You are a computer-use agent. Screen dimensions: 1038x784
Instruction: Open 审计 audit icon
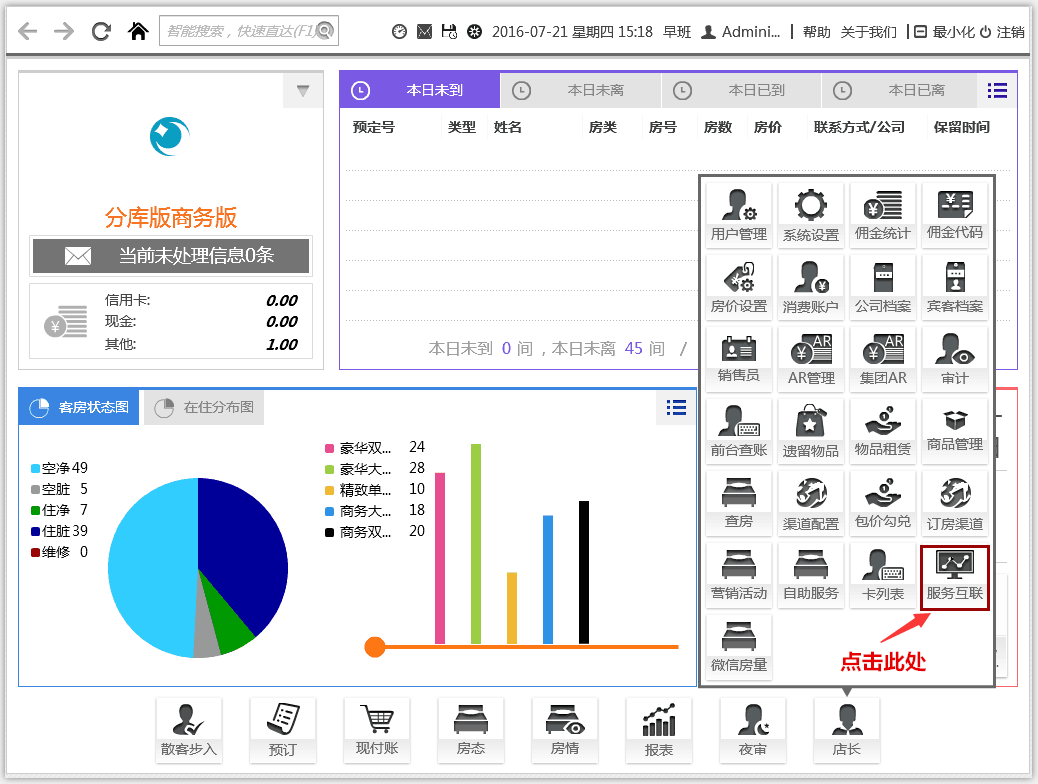coord(955,360)
